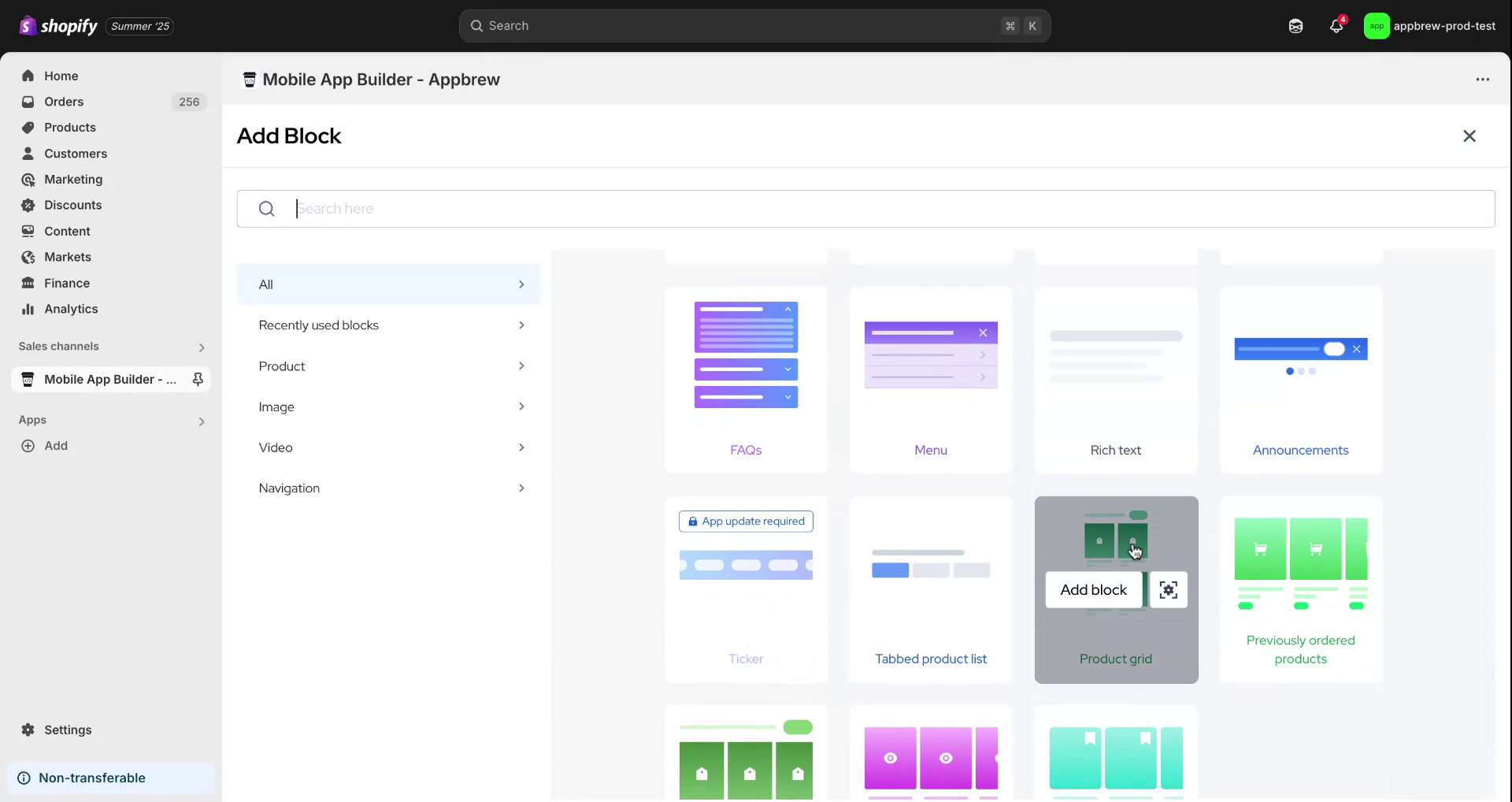The width and height of the screenshot is (1512, 802).
Task: Select the Image block category
Action: pos(389,407)
